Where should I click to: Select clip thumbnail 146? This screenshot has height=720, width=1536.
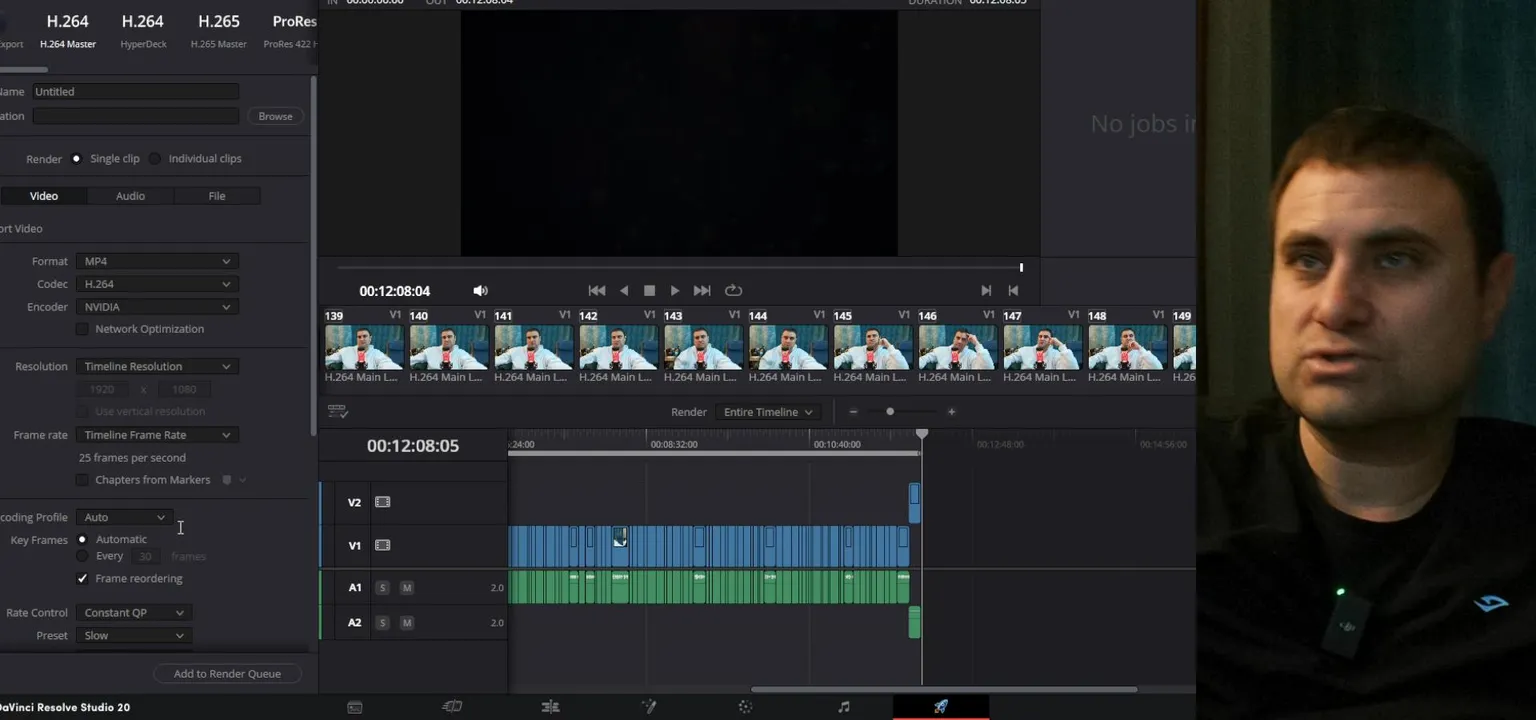pos(958,348)
